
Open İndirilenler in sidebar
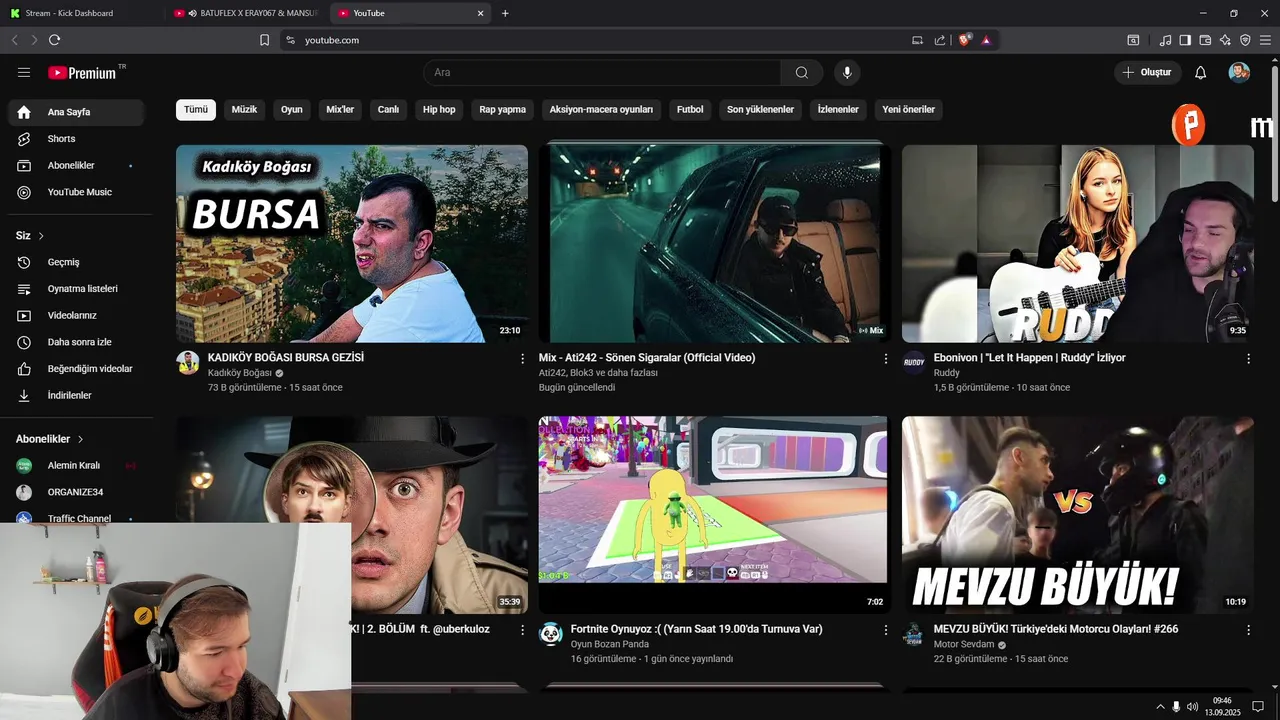[x=76, y=395]
